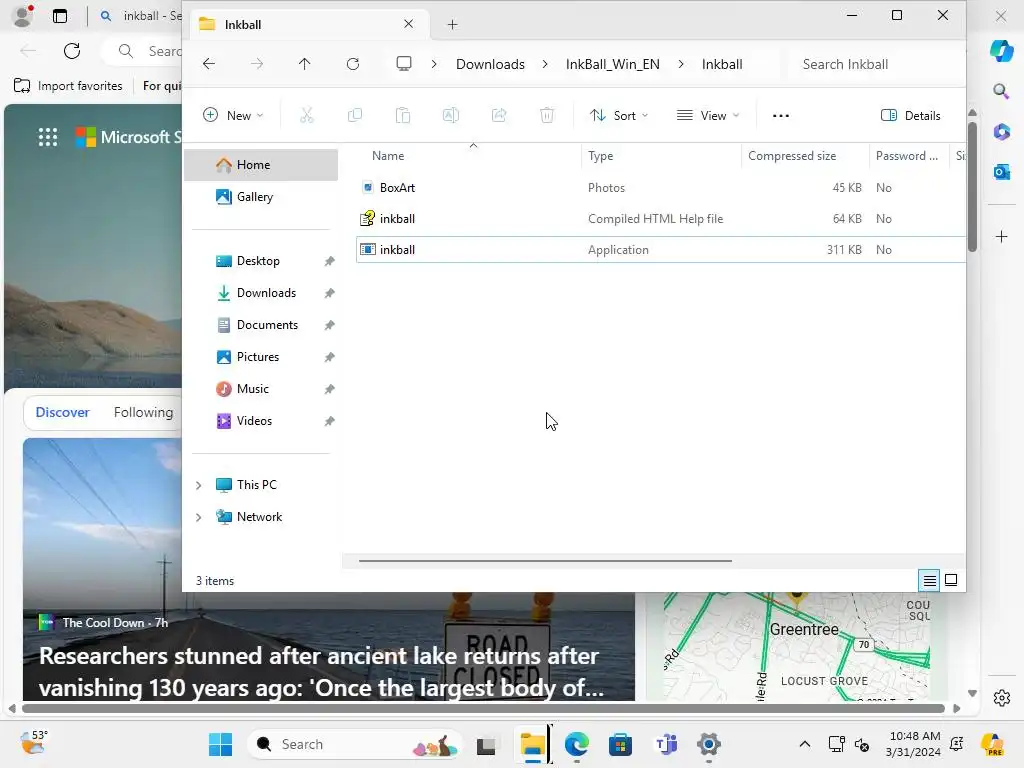
Task: Open Microsoft apps grid launcher
Action: (x=48, y=136)
